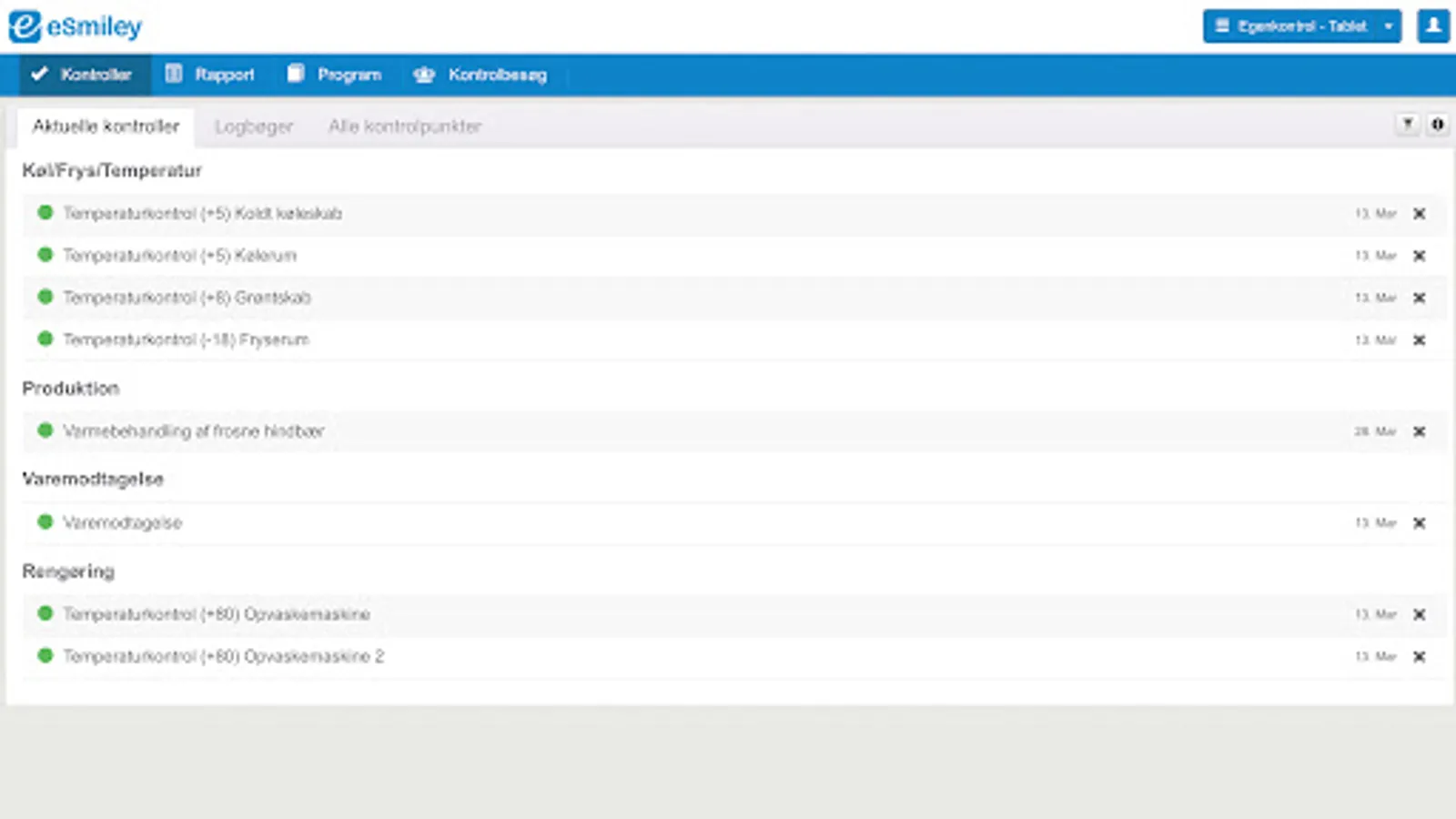The width and height of the screenshot is (1456, 819).
Task: Open the Kontrolbesøg section
Action: [x=480, y=75]
